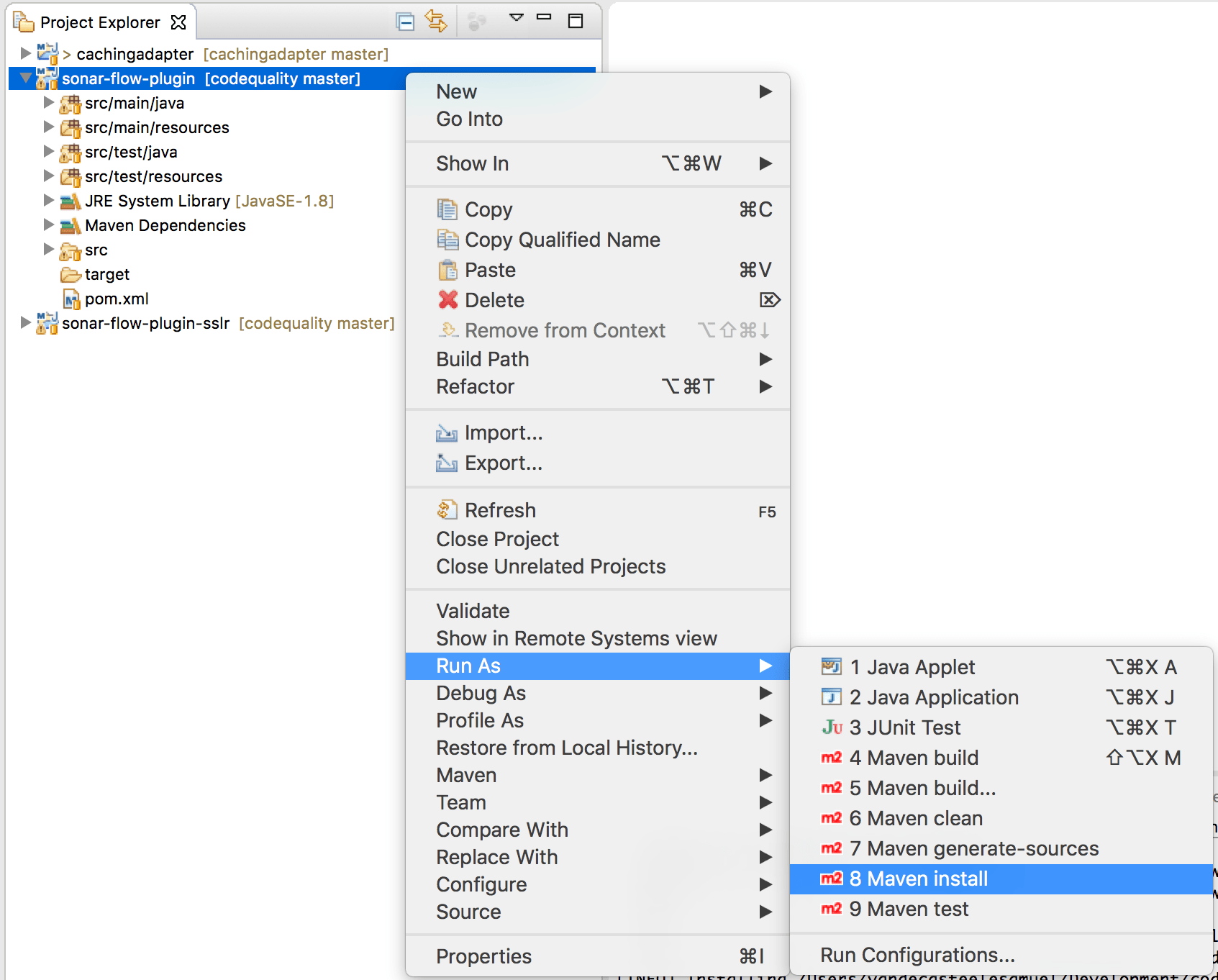The height and width of the screenshot is (980, 1218).
Task: Click the JUnit Test icon in Run As submenu
Action: tap(831, 727)
